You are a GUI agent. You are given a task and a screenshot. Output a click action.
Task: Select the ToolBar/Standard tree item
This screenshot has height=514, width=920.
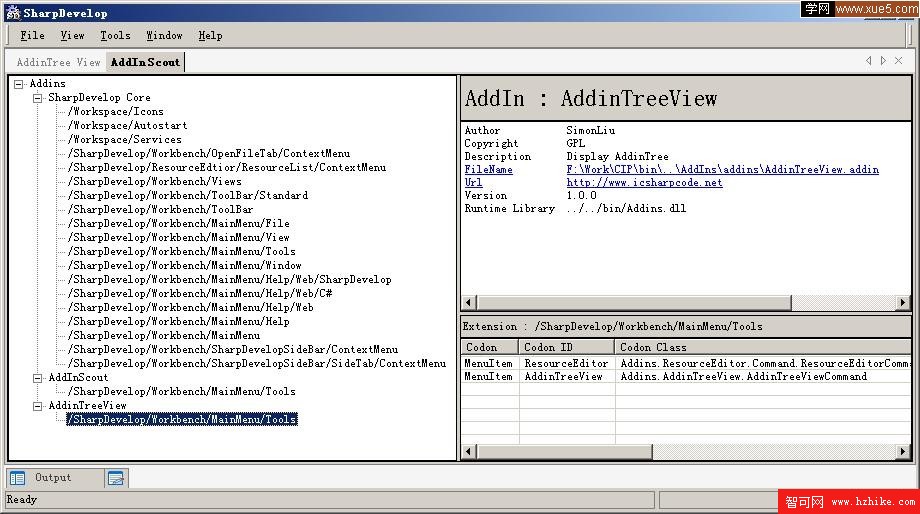(x=188, y=195)
